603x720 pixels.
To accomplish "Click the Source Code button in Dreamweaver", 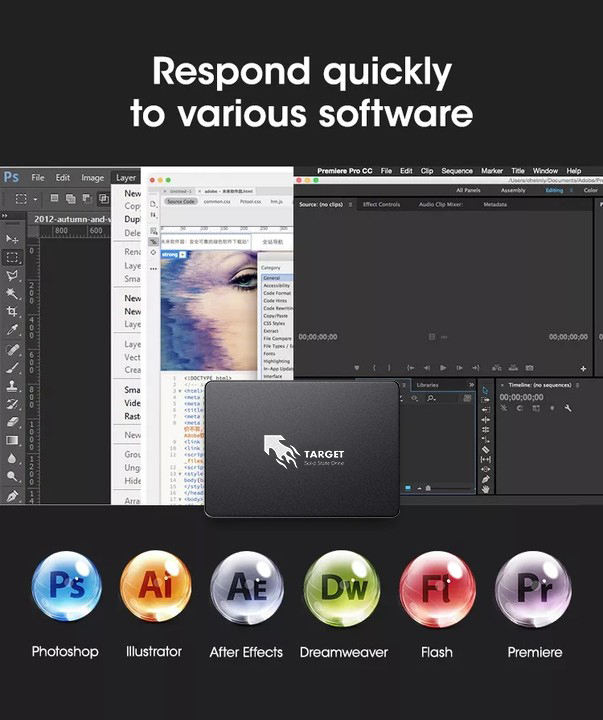I will pyautogui.click(x=180, y=201).
